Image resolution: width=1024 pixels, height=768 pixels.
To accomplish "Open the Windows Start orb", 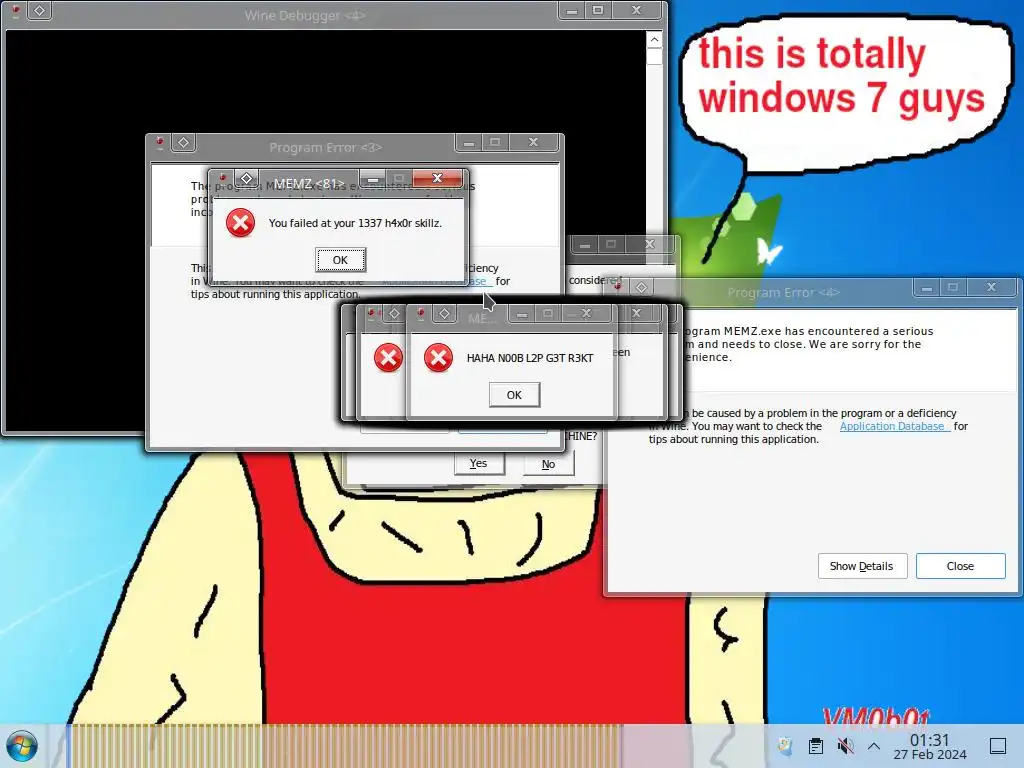I will pos(22,746).
